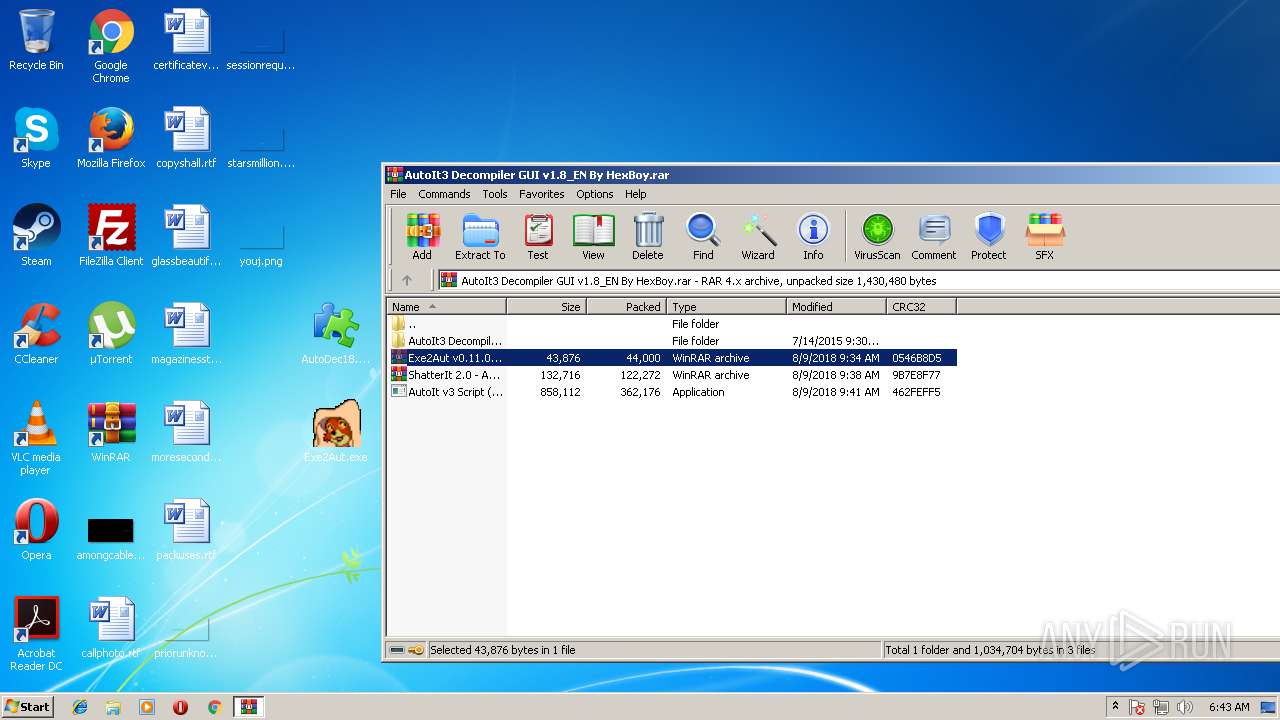Open the File menu
The image size is (1280, 720).
click(398, 194)
